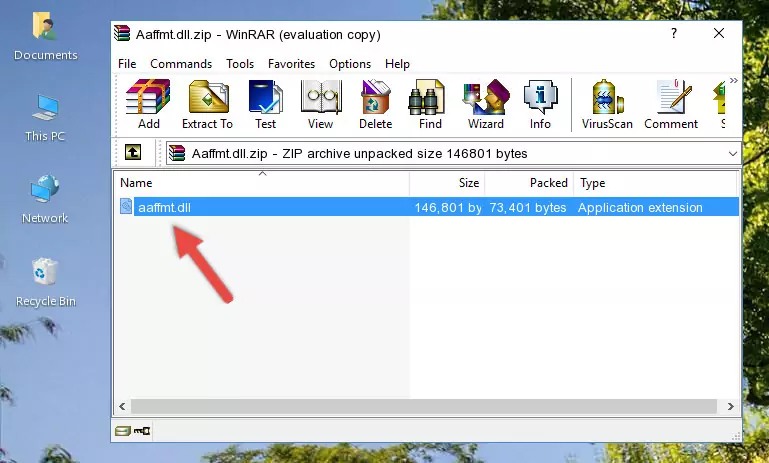The width and height of the screenshot is (769, 463).
Task: Select the Recycle Bin desktop icon
Action: (x=45, y=283)
